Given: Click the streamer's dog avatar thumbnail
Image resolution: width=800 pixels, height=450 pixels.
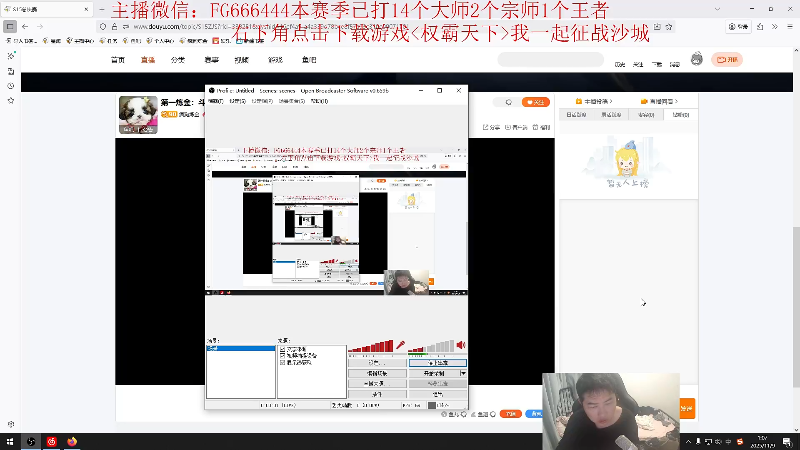Looking at the screenshot, I should pos(138,115).
